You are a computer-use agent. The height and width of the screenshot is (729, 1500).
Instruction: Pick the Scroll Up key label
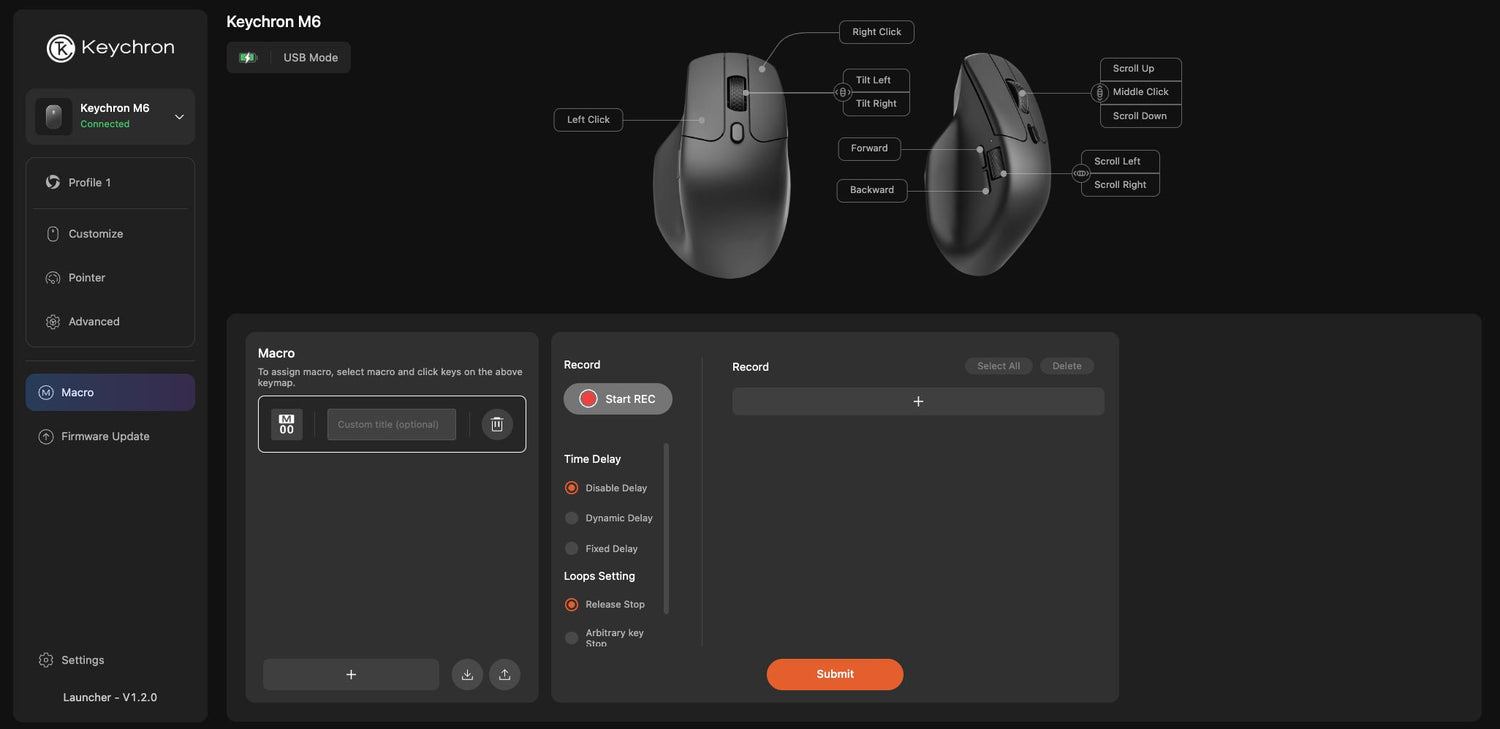coord(1141,69)
